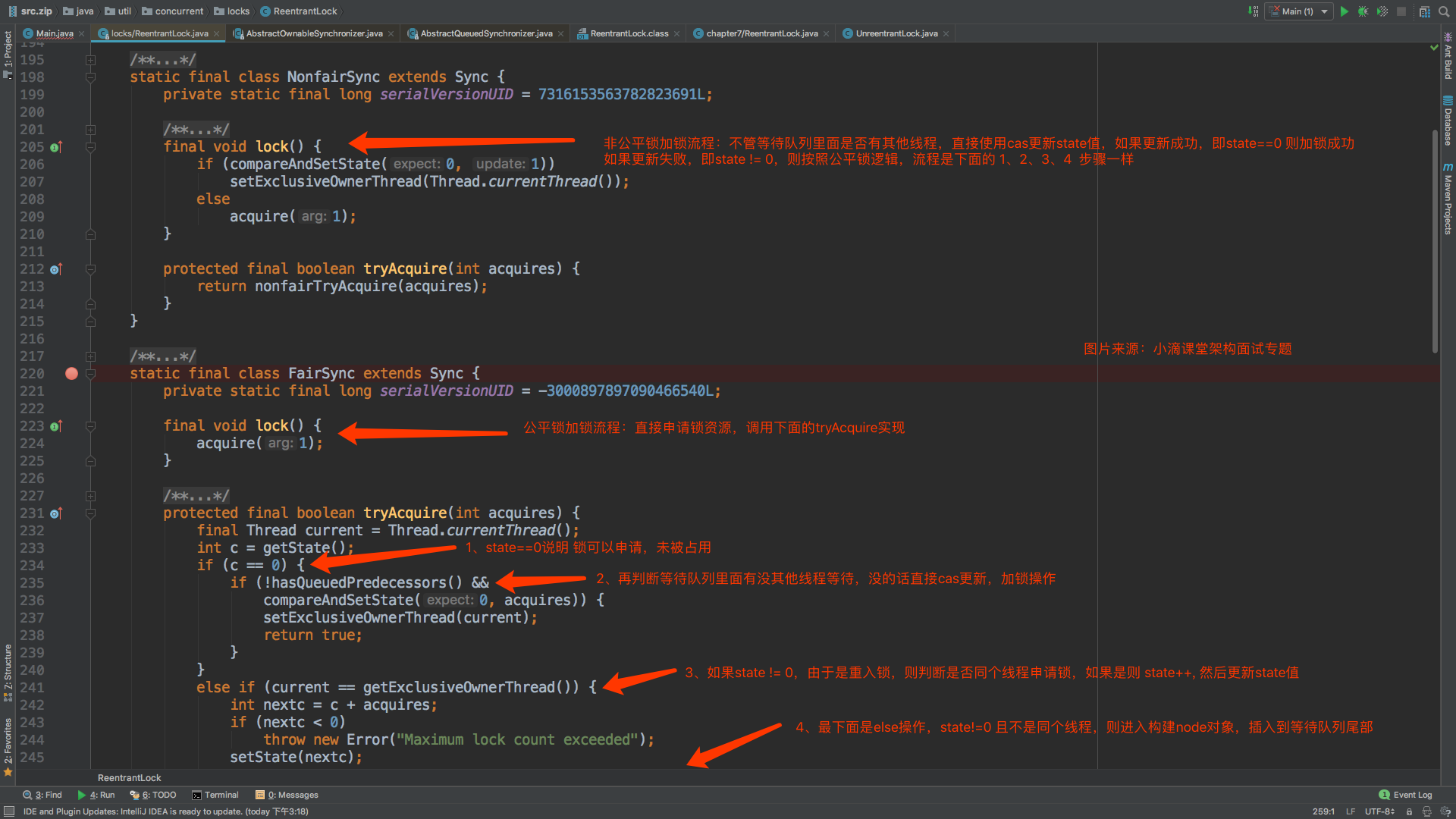This screenshot has width=1456, height=819.
Task: Open the Event Log
Action: 1405,795
